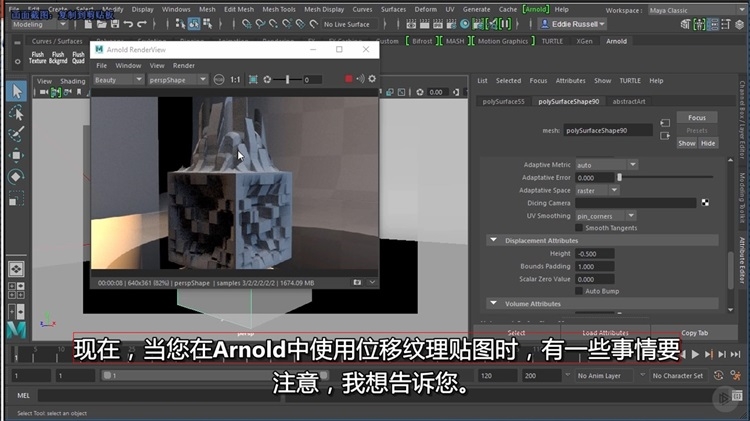The width and height of the screenshot is (750, 421).
Task: Open the Mesh Tools menu
Action: point(279,9)
